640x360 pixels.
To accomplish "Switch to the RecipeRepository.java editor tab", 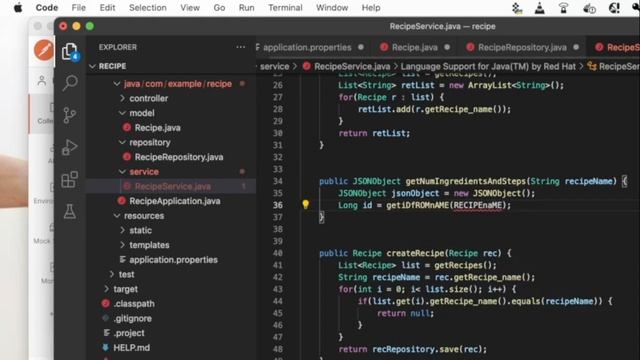I will click(522, 47).
